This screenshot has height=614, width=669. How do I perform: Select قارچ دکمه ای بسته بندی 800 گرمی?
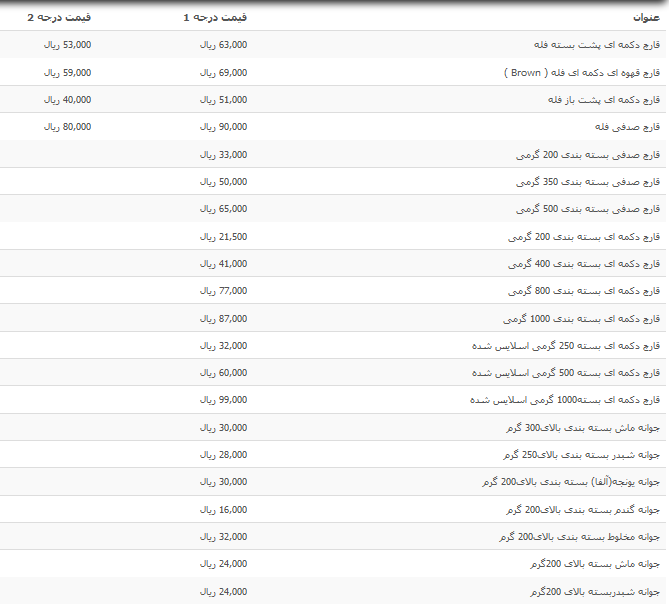click(584, 291)
